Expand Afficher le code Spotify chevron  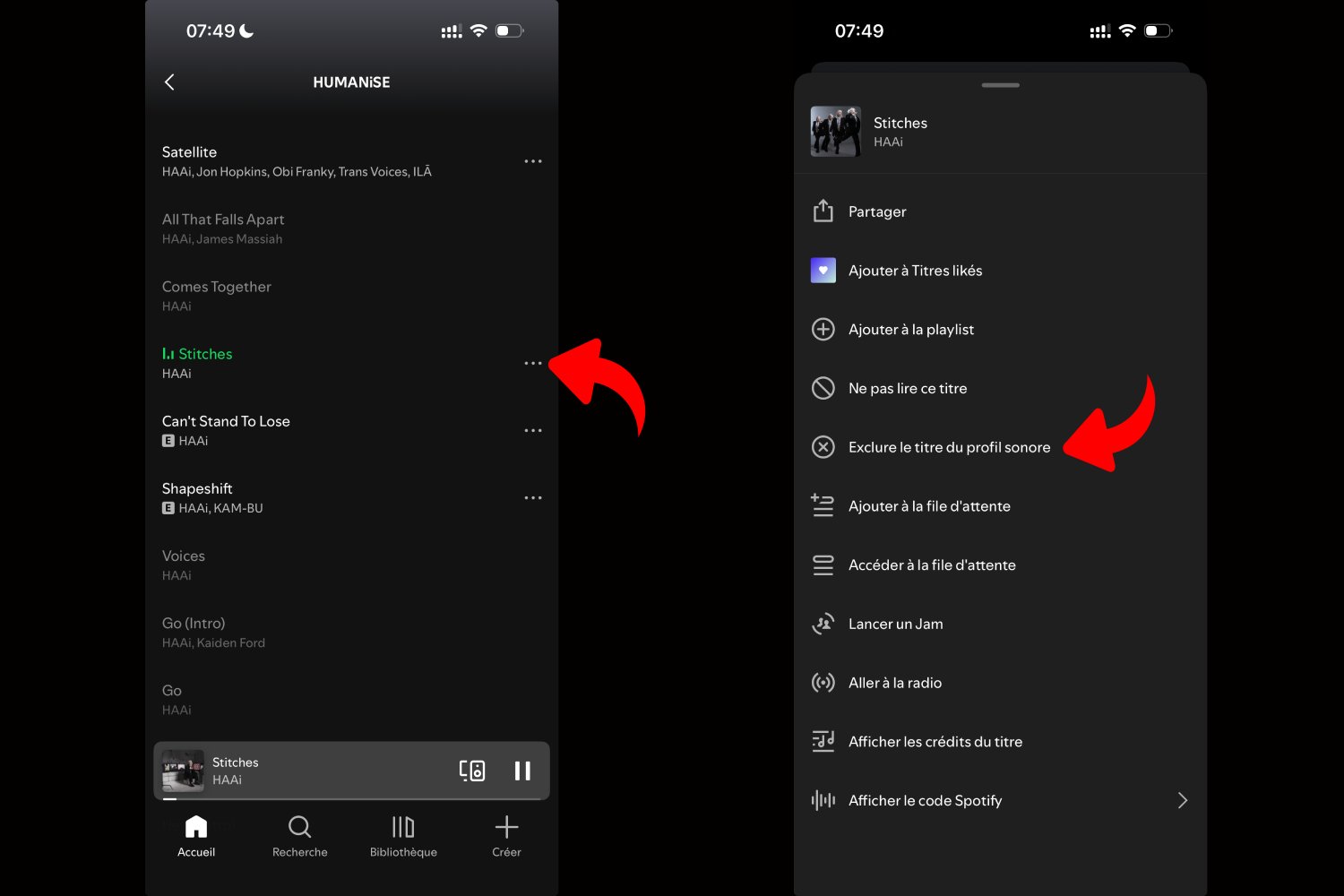1182,800
